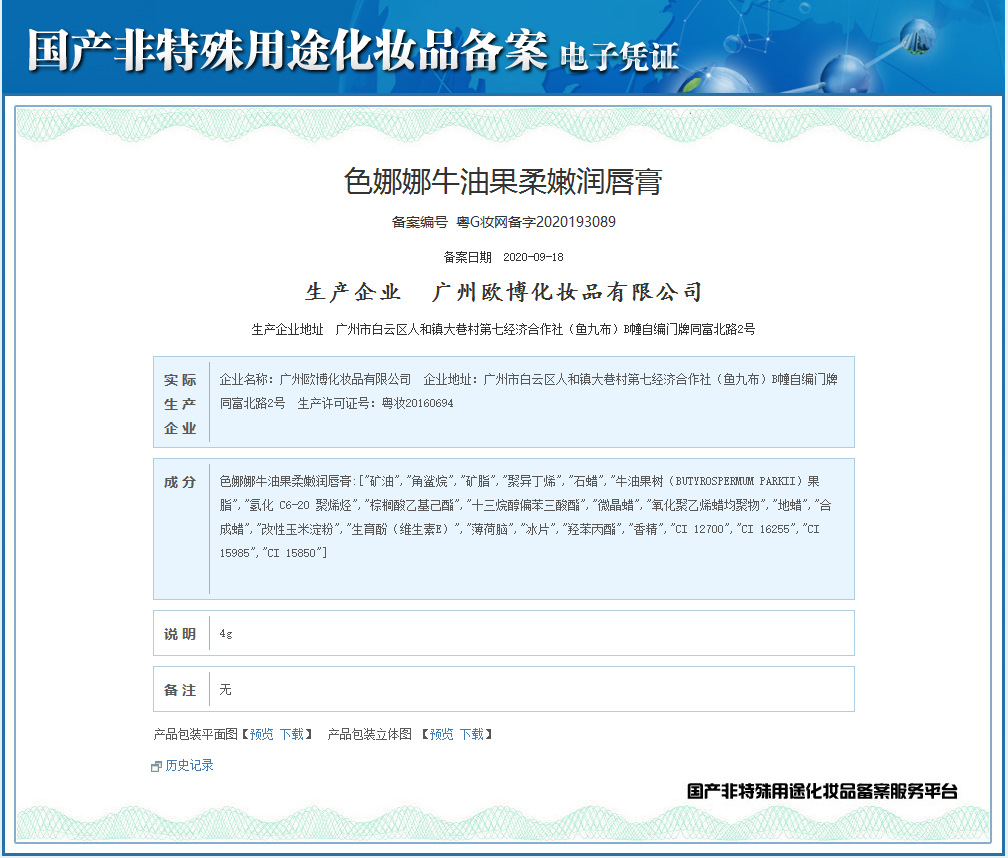The image size is (1008, 858).
Task: Click the ingredient text CI 15850
Action: [292, 553]
